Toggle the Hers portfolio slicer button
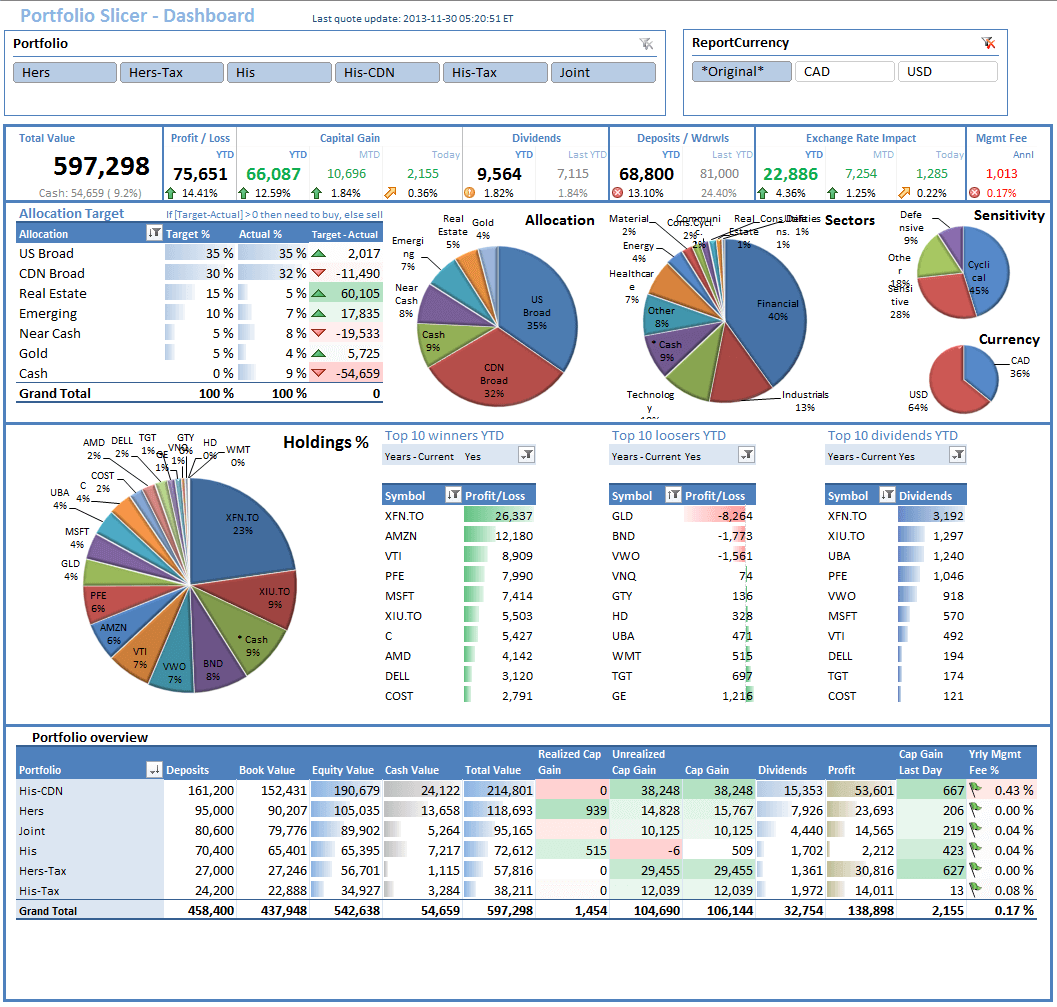This screenshot has height=1007, width=1057. pyautogui.click(x=64, y=71)
